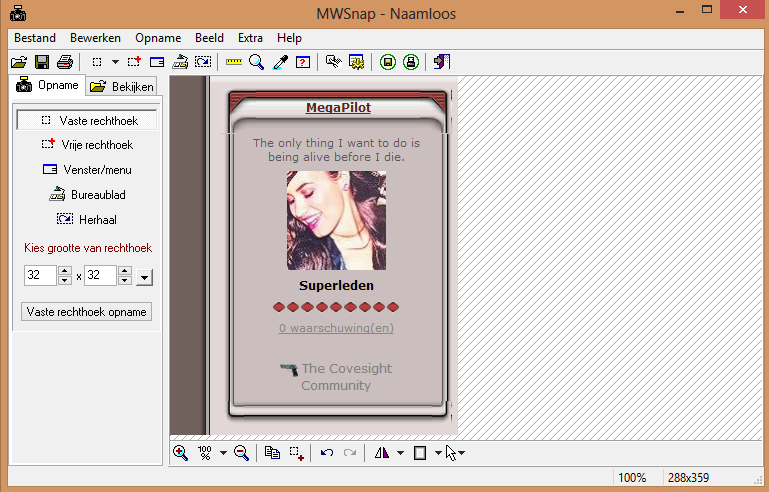Reset zoom to 100 percent
769x492 pixels.
[x=205, y=453]
